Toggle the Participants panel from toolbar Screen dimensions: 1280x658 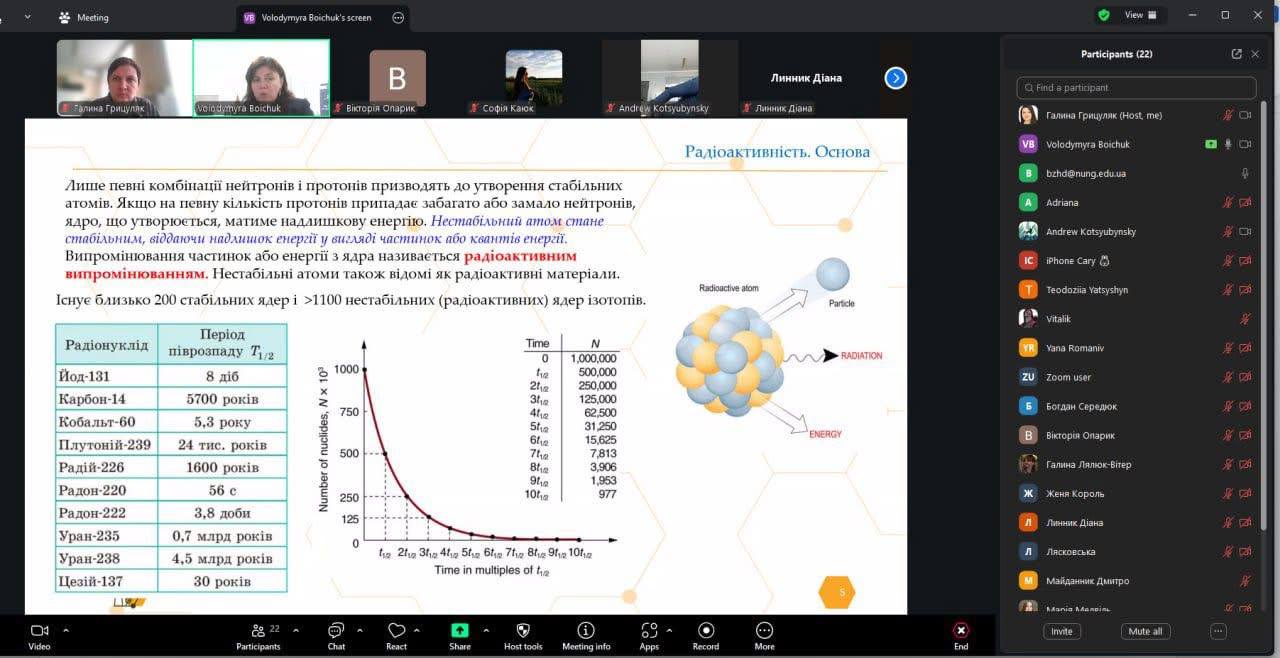click(x=258, y=631)
